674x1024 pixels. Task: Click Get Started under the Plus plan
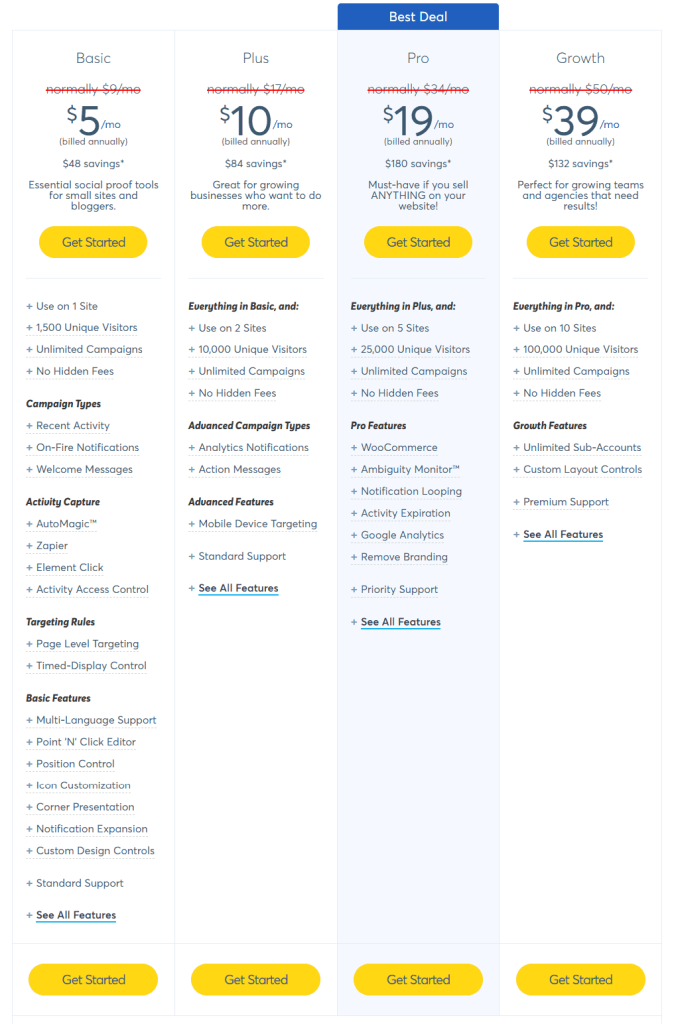tap(255, 242)
